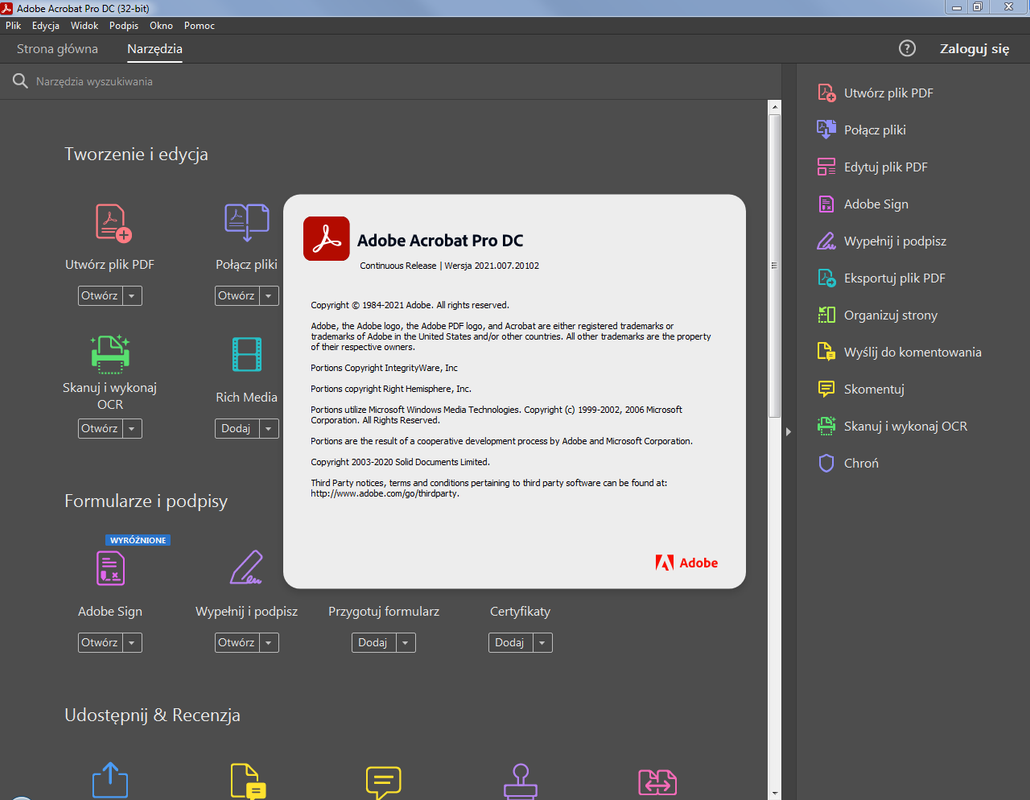Screen dimensions: 1030x800
Task: Click Wypełnij i podpisz icon in right sidebar
Action: (826, 241)
